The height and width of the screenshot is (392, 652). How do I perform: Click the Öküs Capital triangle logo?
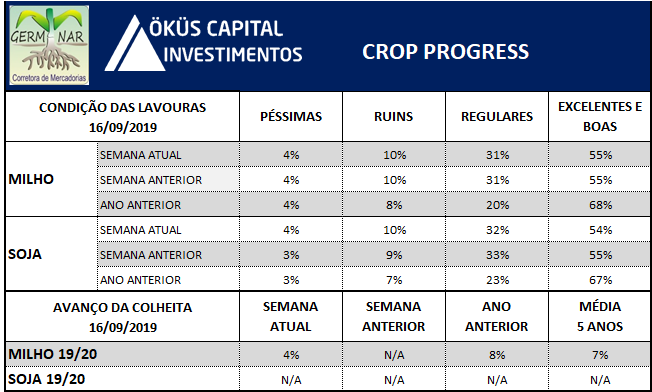pos(134,43)
